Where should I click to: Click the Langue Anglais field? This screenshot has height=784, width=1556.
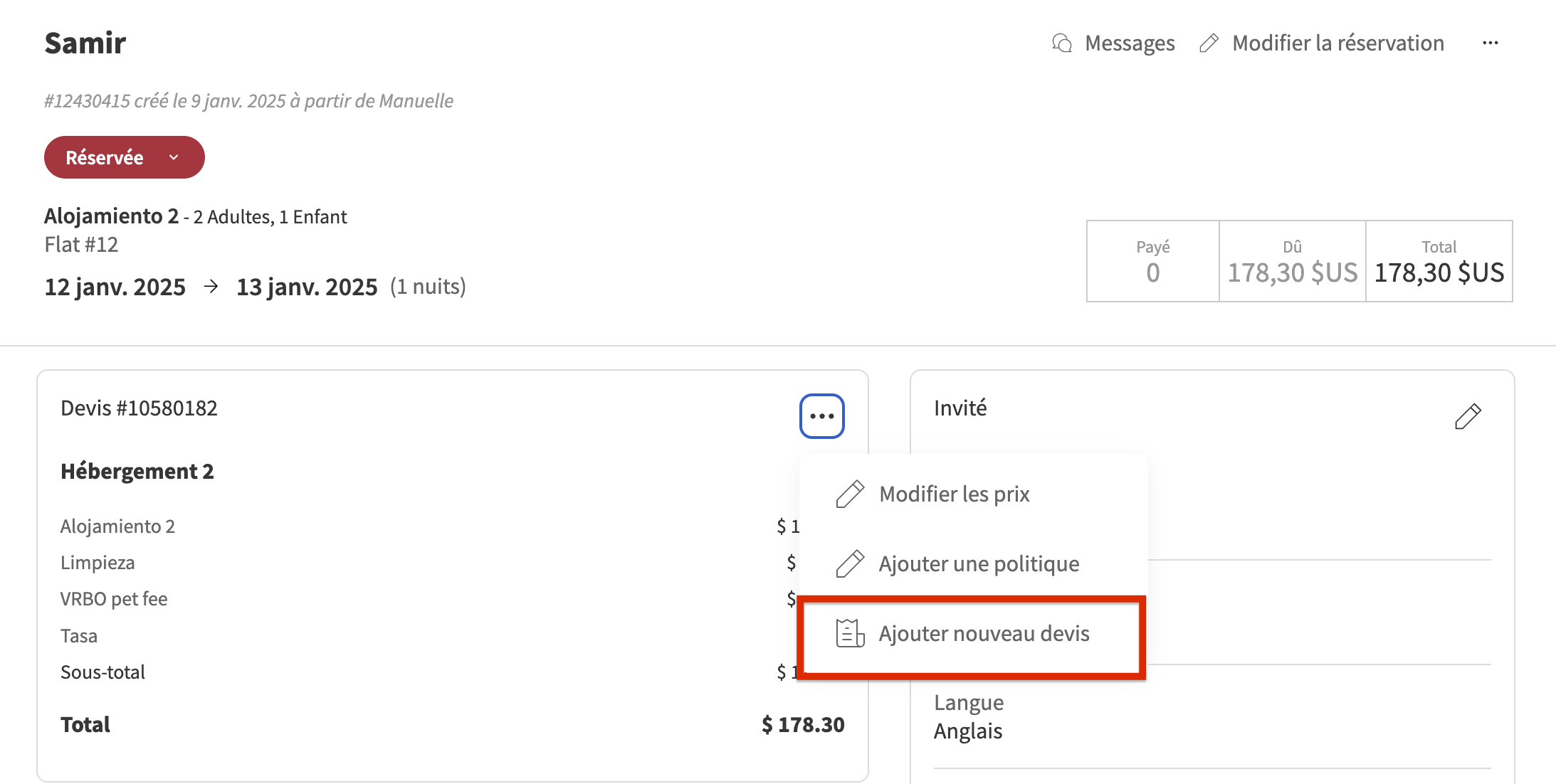pyautogui.click(x=968, y=717)
